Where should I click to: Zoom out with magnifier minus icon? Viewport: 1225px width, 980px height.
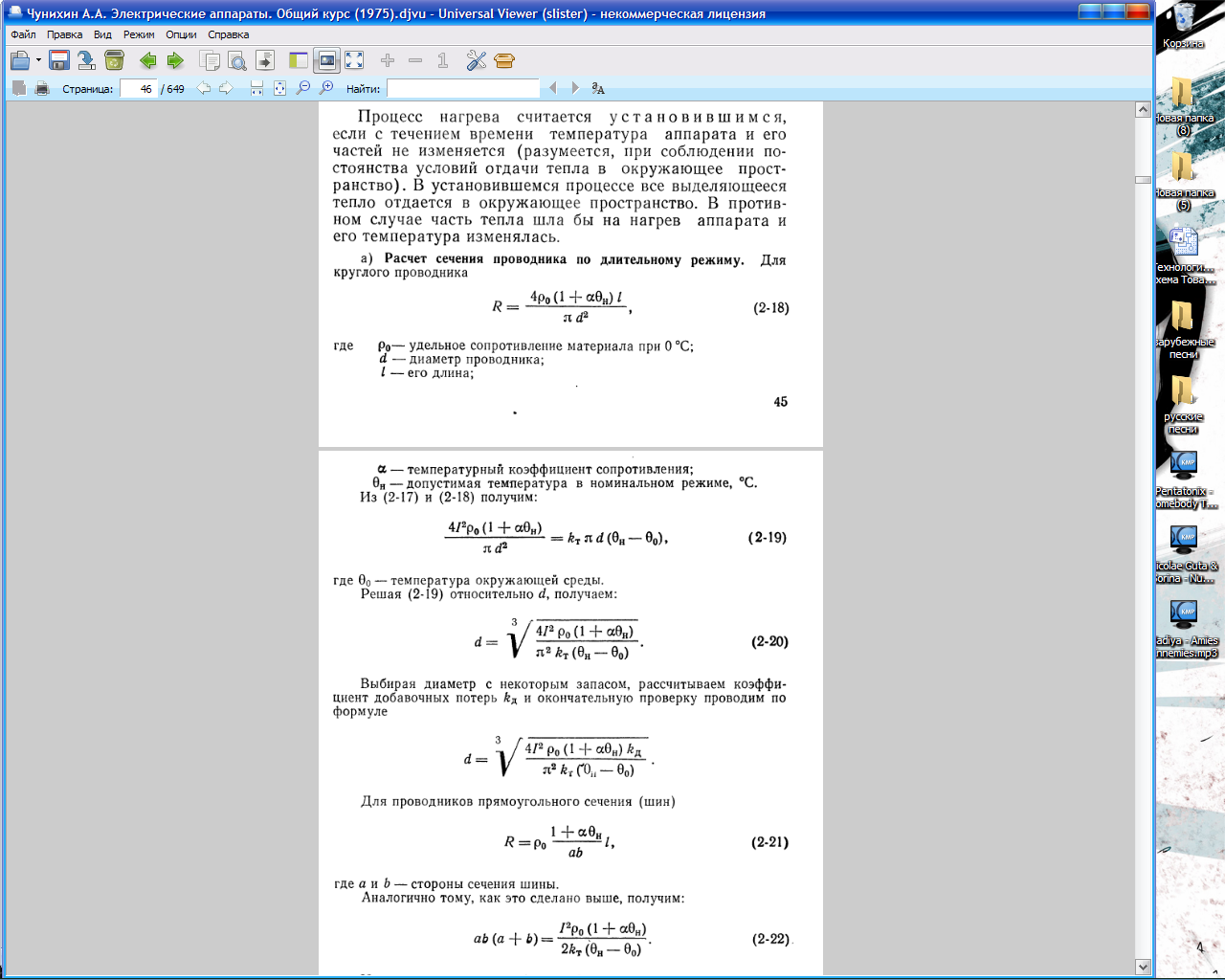coord(302,88)
